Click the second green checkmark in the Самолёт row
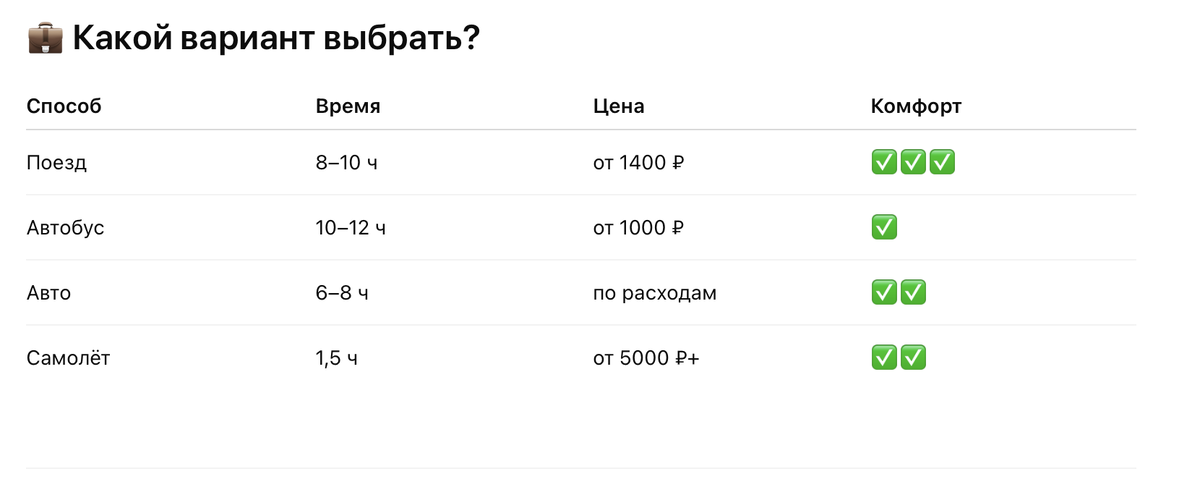The height and width of the screenshot is (495, 1200). coord(913,357)
